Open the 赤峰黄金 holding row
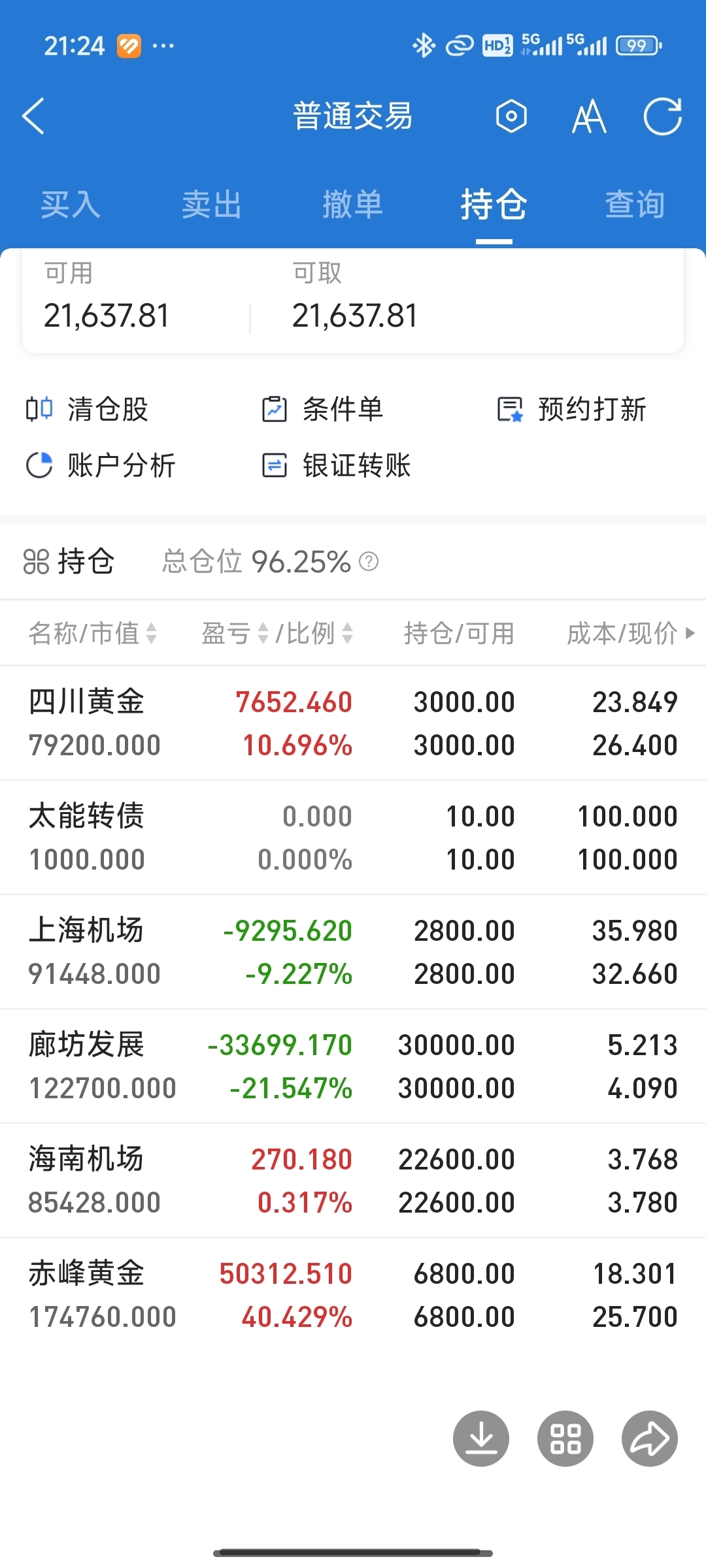This screenshot has width=706, height=1568. click(x=353, y=1295)
